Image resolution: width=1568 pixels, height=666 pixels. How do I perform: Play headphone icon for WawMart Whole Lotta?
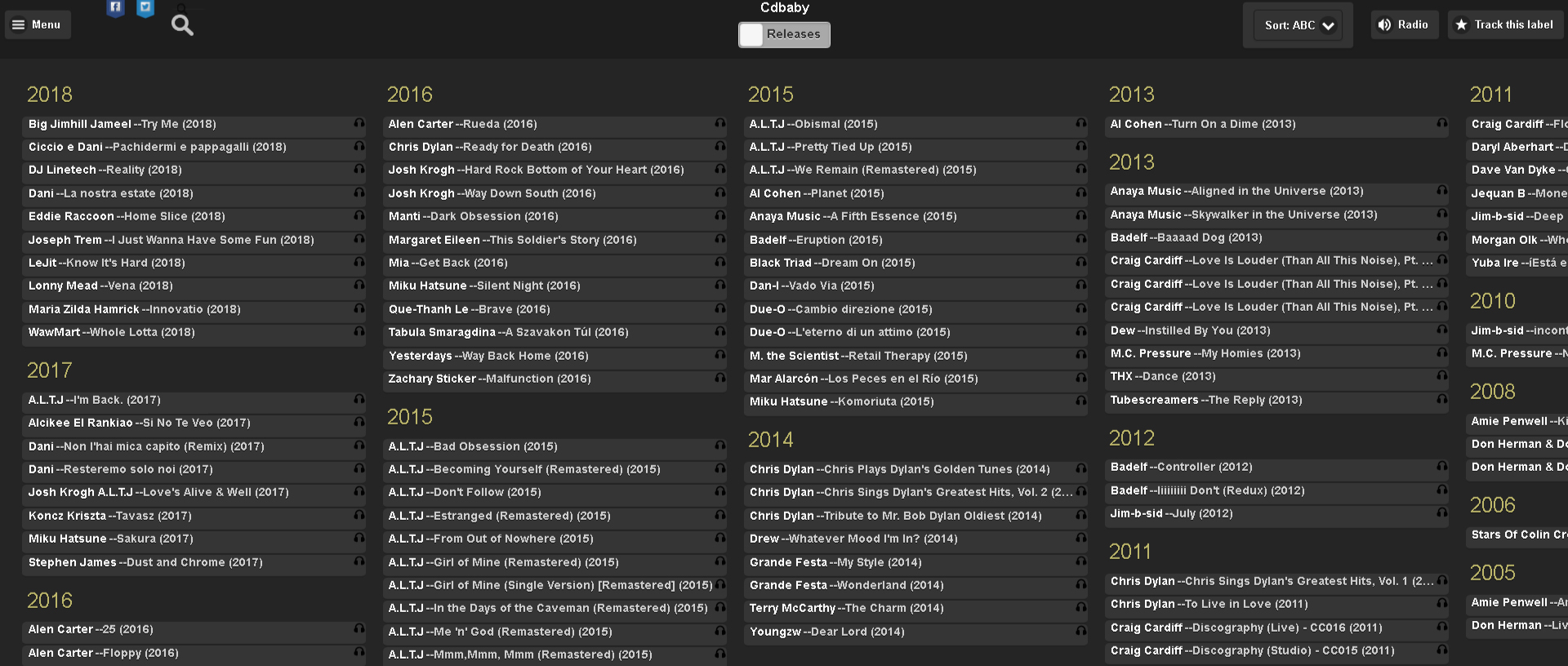point(359,331)
